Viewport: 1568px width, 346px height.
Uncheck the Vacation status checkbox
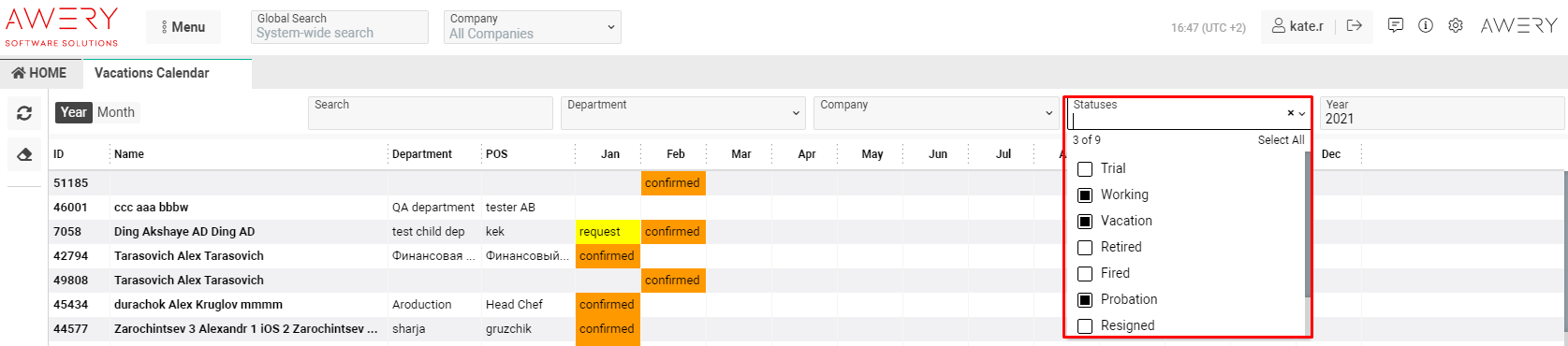(1085, 222)
